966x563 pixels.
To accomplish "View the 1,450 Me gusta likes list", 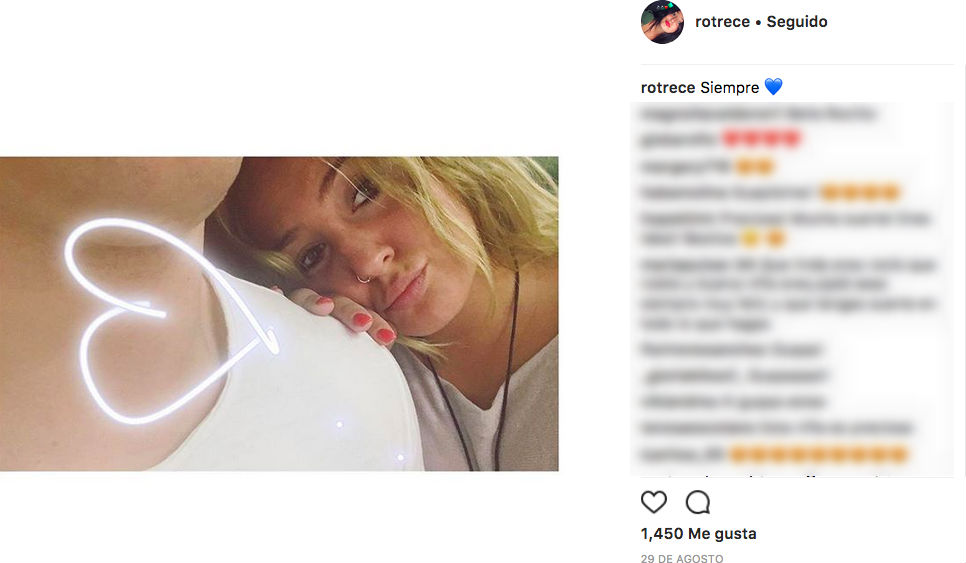I will point(698,534).
